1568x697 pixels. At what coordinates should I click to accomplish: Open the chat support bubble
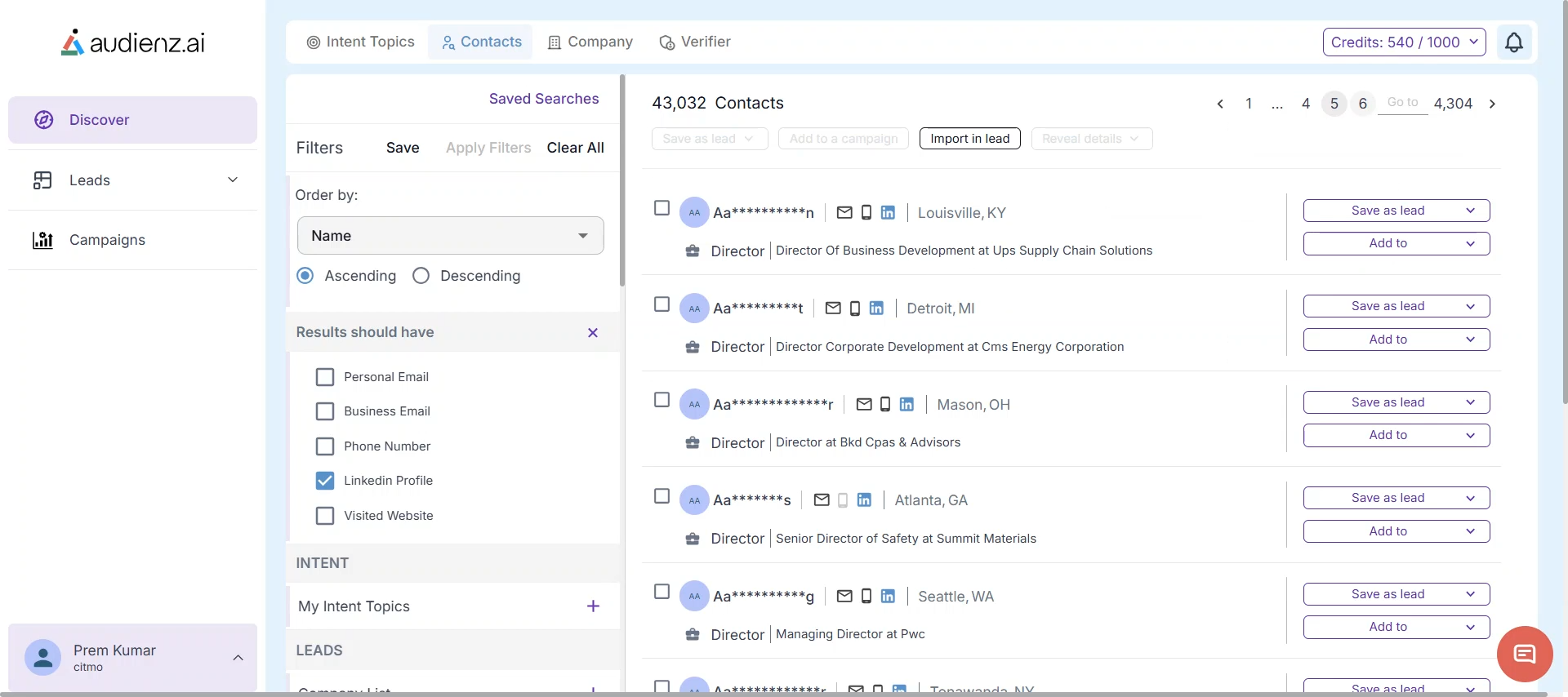point(1525,654)
